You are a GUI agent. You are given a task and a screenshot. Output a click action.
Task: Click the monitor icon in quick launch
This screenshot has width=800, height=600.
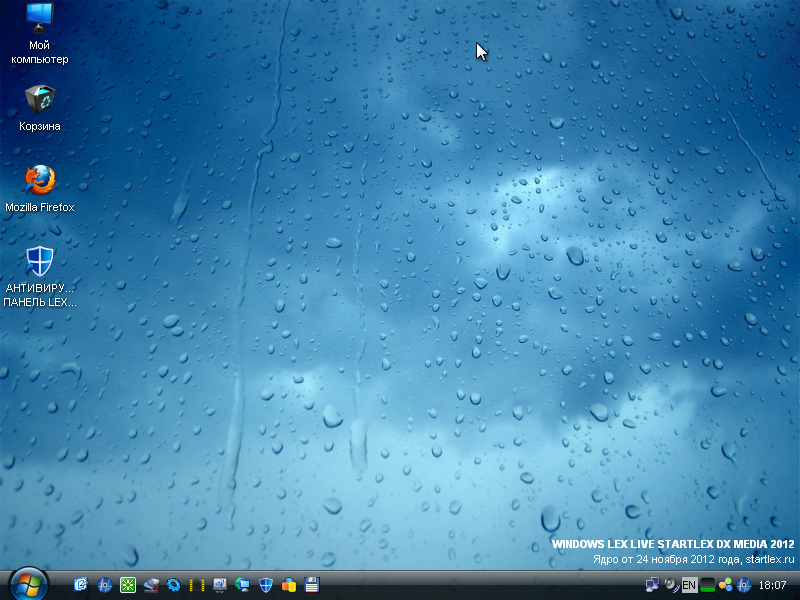point(220,585)
